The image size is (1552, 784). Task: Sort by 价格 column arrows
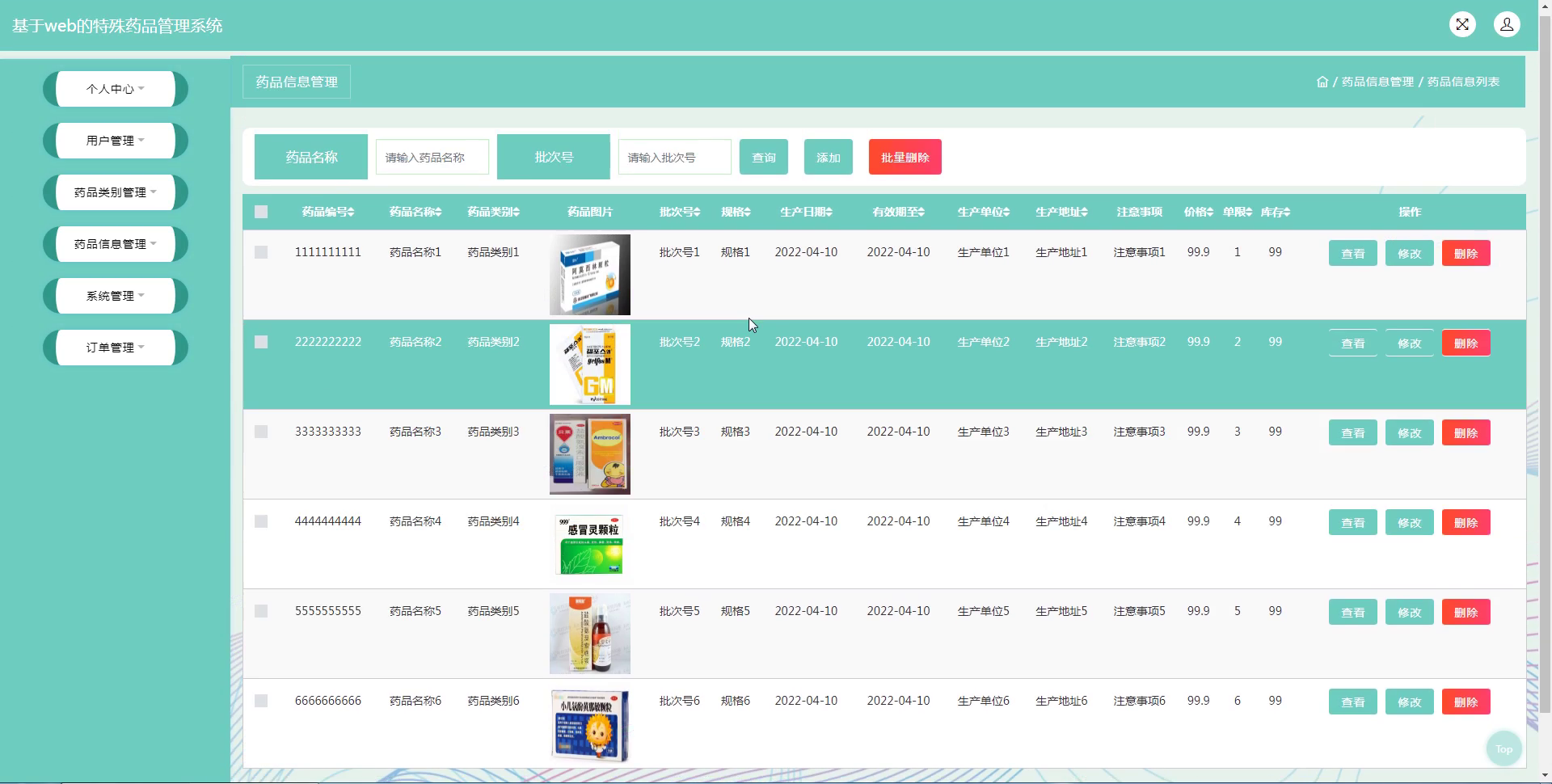coord(1210,212)
